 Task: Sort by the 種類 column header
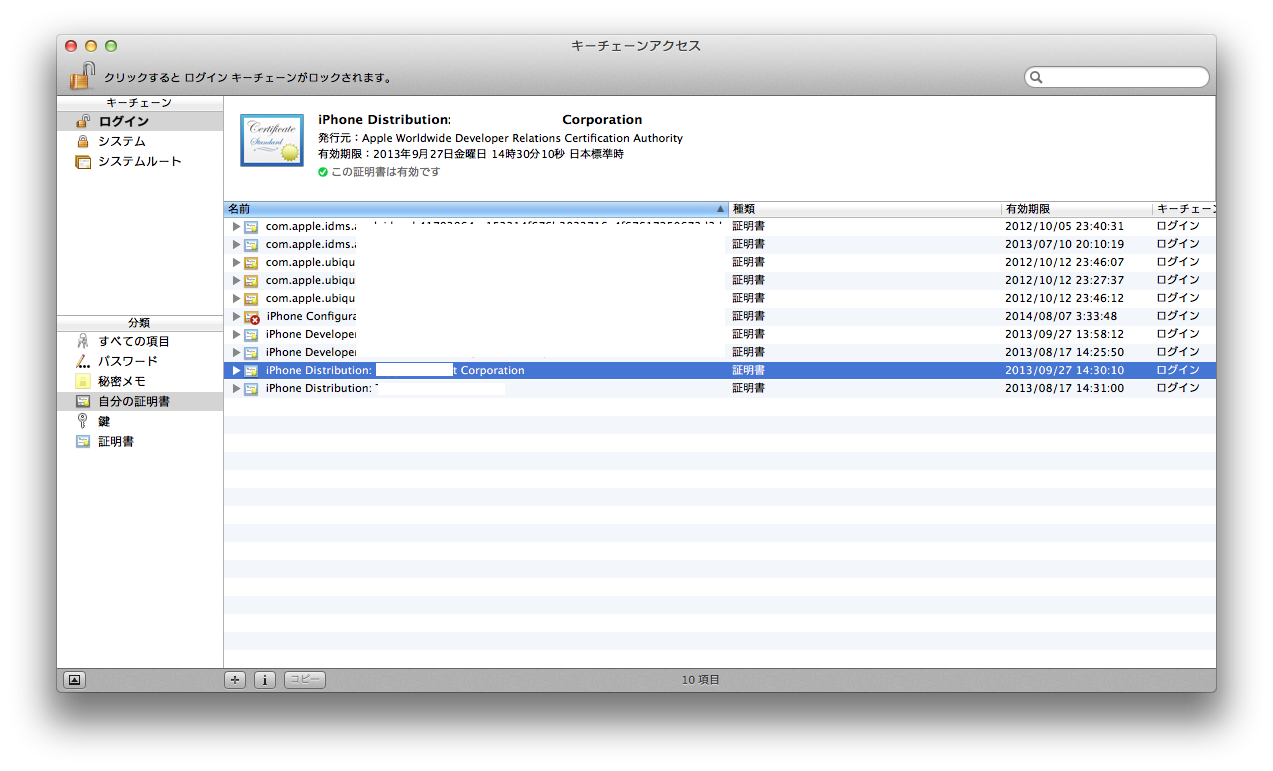865,209
